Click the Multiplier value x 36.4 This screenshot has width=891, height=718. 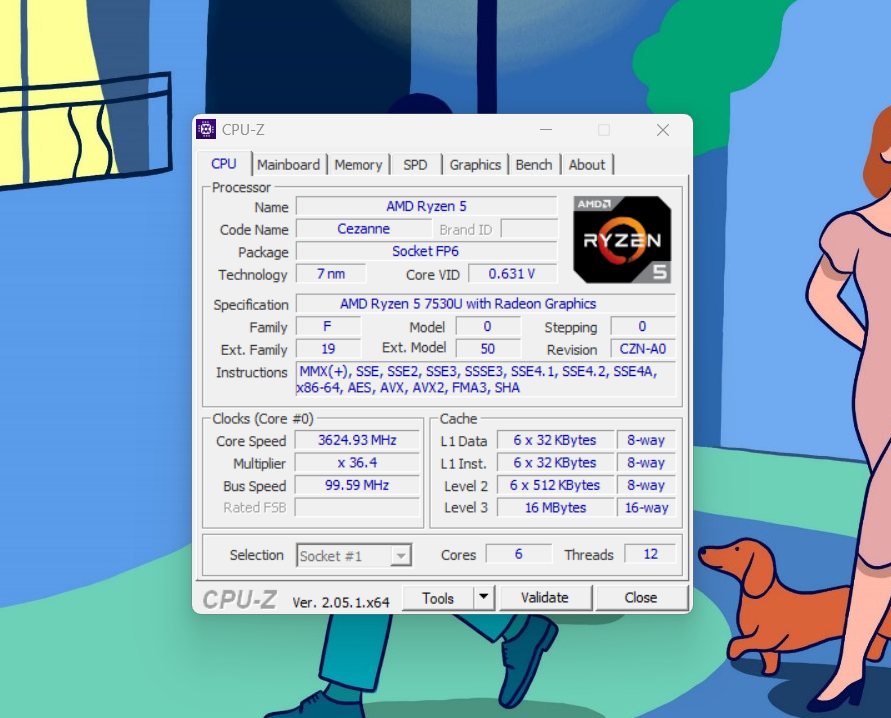coord(357,463)
